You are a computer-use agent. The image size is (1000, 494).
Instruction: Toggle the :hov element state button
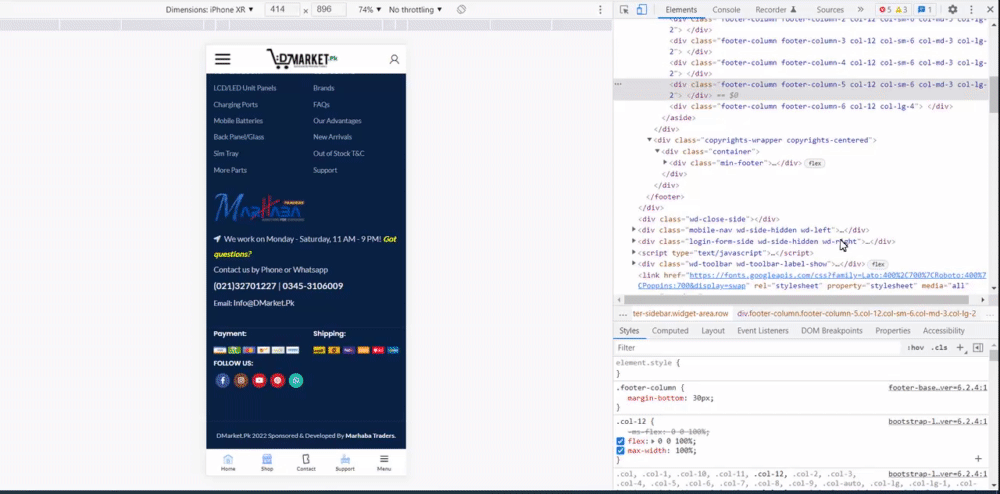click(916, 348)
